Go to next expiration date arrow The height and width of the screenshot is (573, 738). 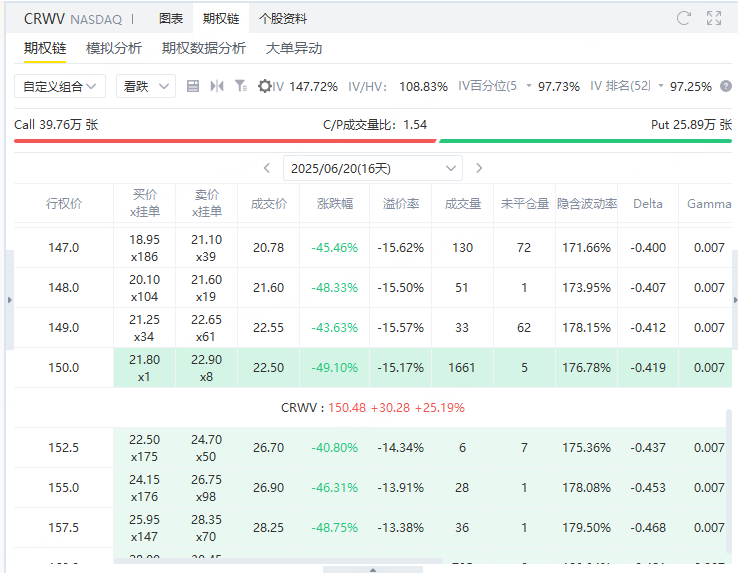479,168
